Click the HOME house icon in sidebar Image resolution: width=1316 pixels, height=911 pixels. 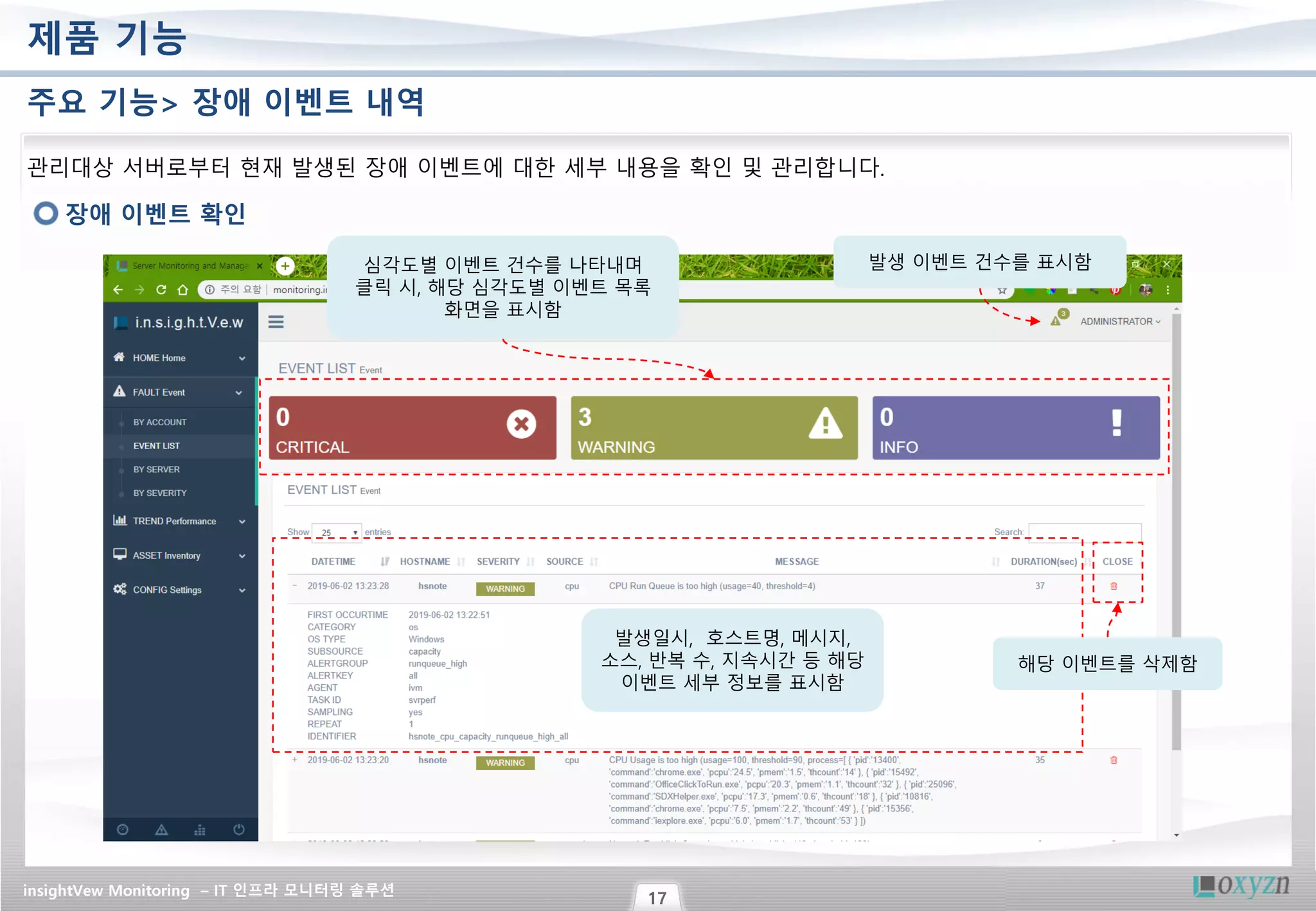[119, 357]
